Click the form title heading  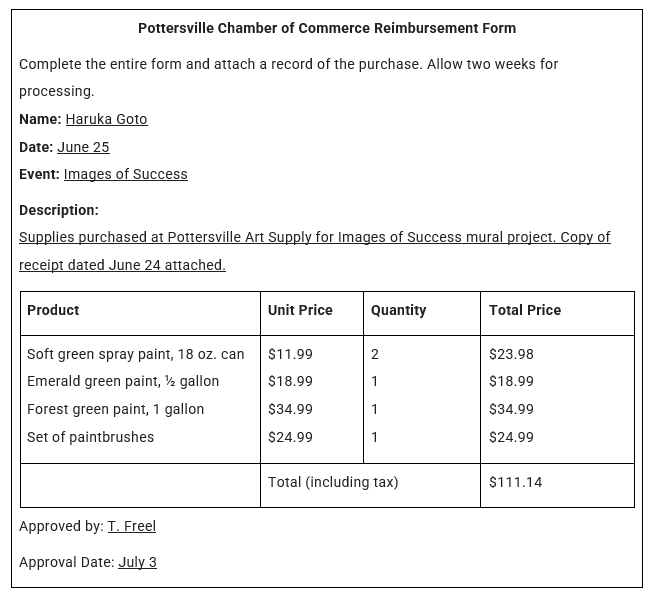click(327, 28)
